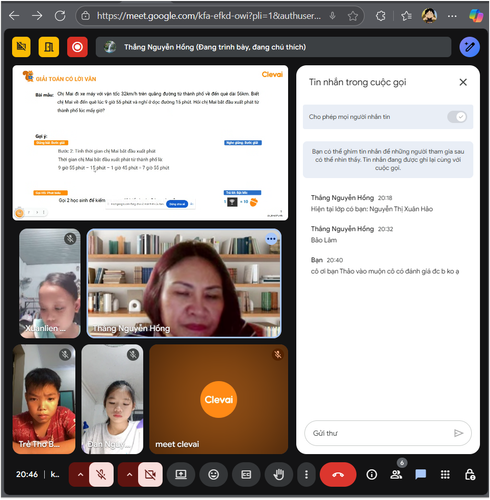Open browser settings and more menu
The image size is (490, 500).
(x=452, y=16)
